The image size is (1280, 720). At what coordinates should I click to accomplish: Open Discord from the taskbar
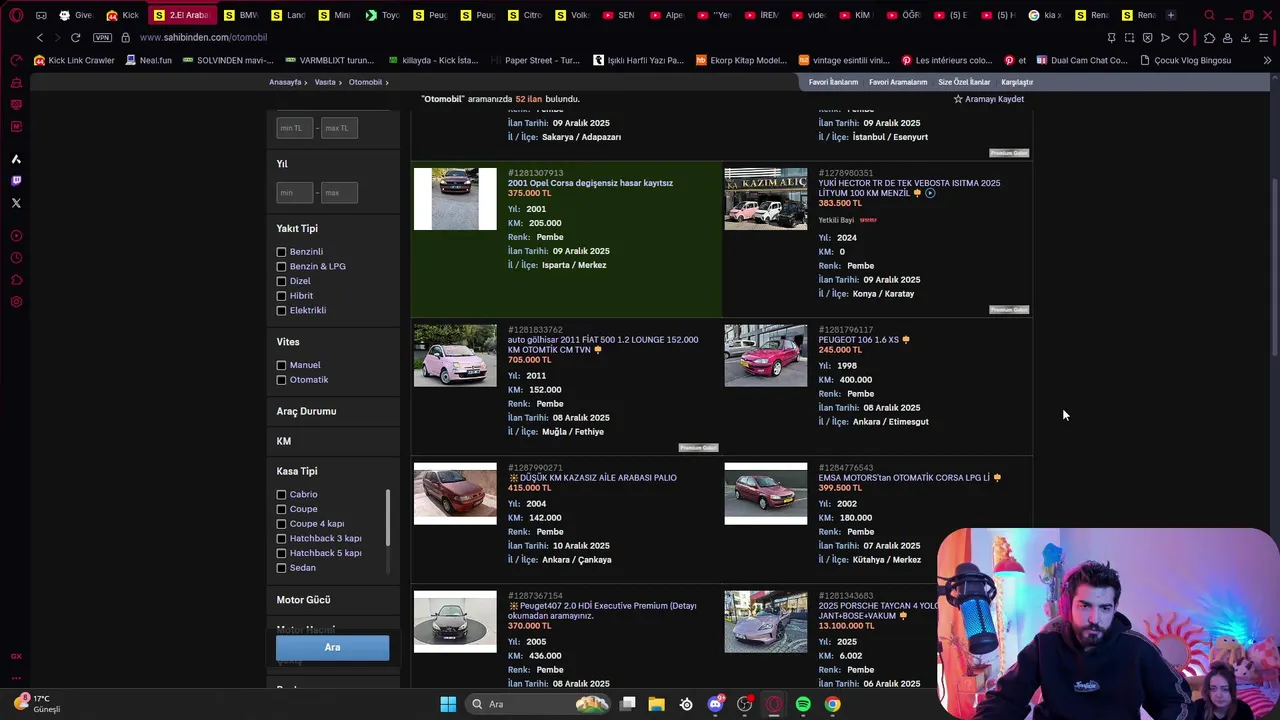pos(715,704)
